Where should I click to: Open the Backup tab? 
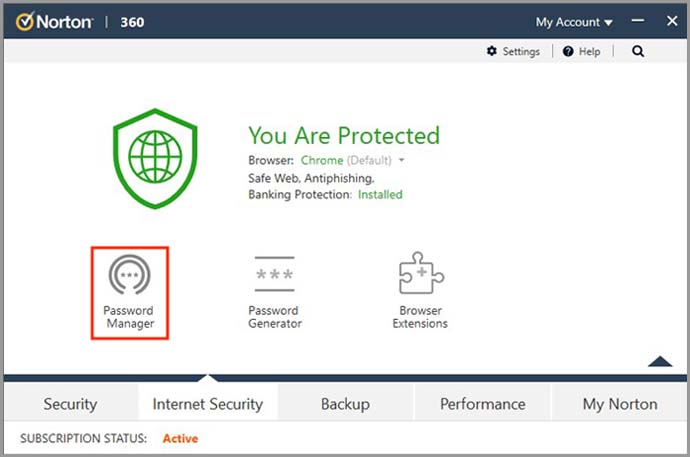345,404
